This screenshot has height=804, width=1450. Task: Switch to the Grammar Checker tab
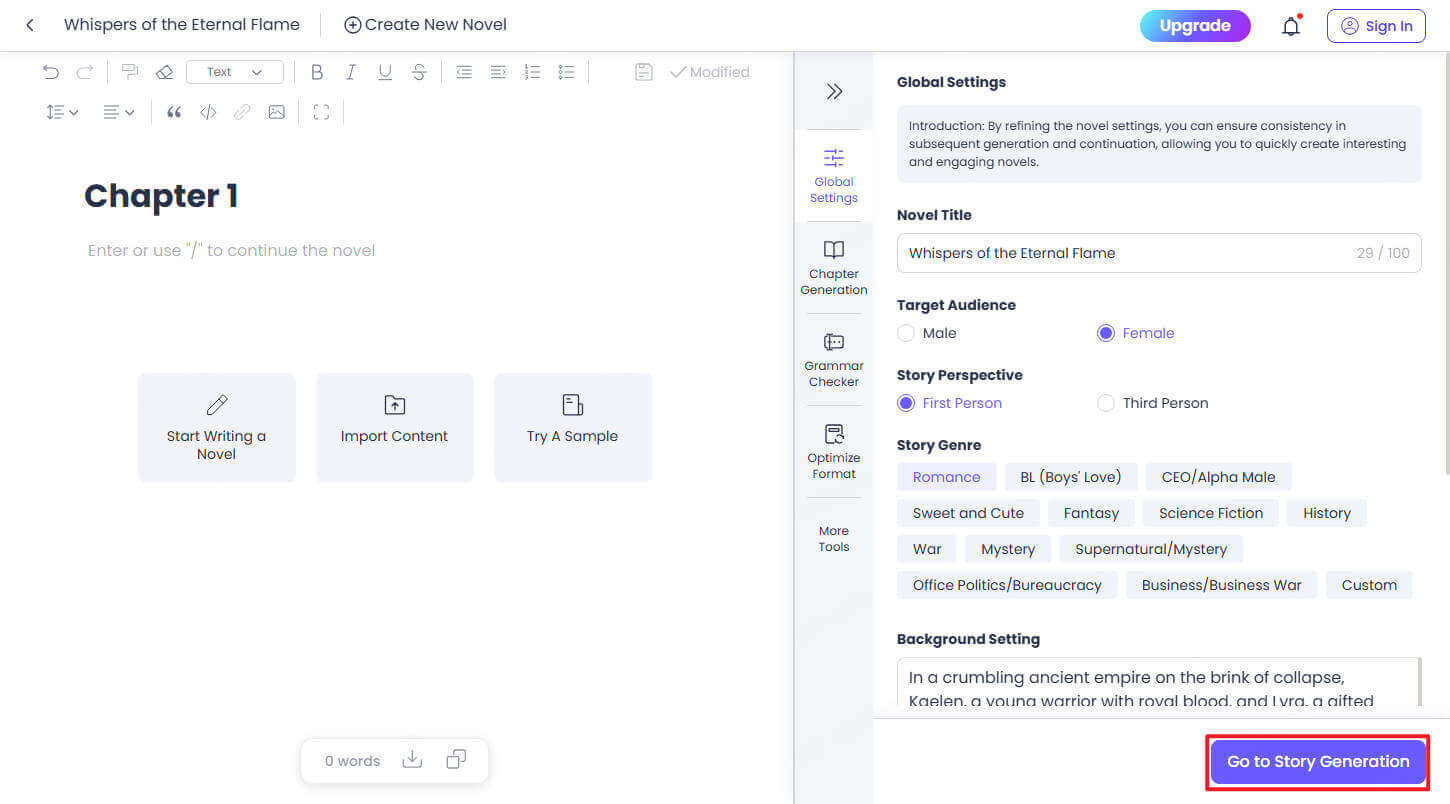click(834, 359)
